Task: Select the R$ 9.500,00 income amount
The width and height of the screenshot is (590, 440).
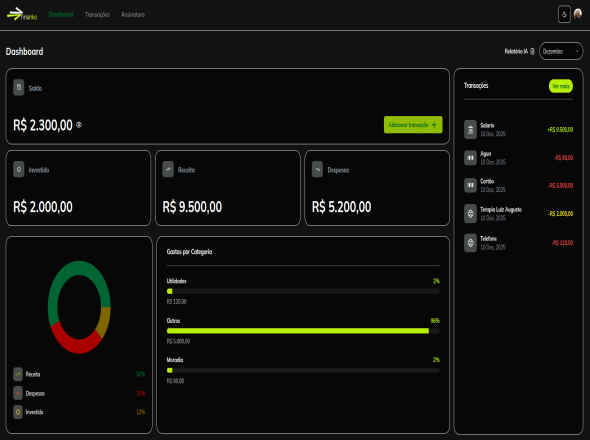Action: [x=192, y=207]
